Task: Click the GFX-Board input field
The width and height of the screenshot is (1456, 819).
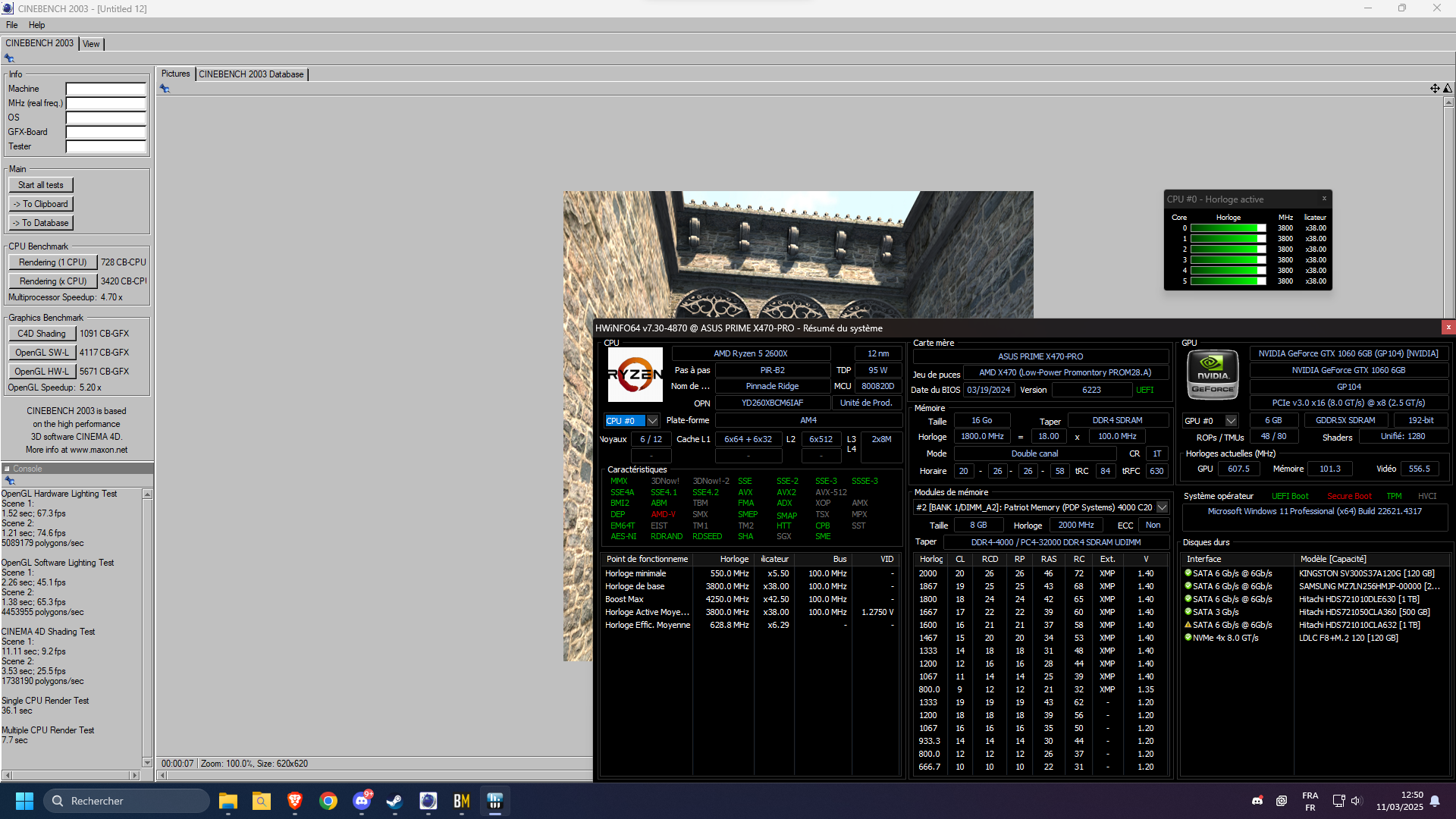Action: (x=105, y=132)
